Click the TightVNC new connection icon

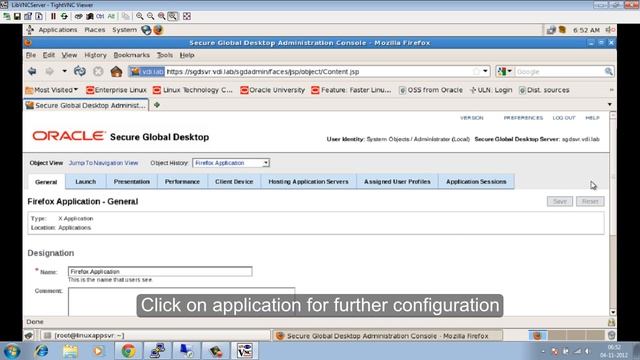[x=7, y=16]
